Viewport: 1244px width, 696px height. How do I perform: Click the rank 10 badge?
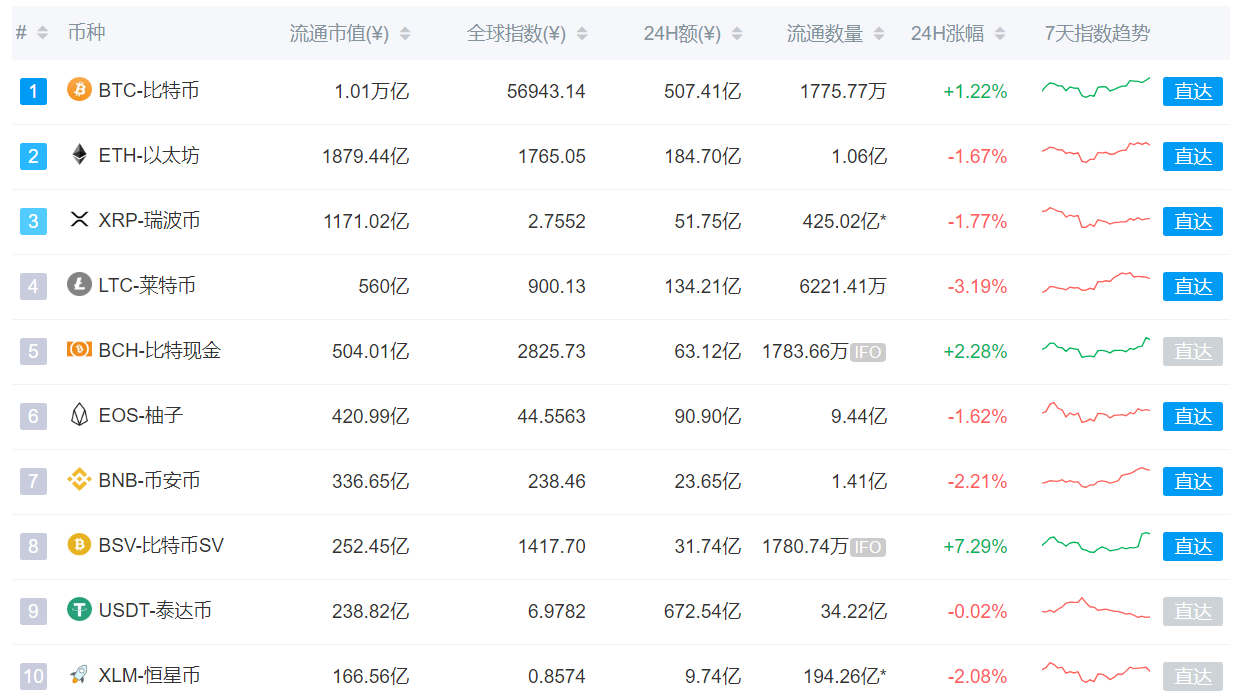point(33,677)
